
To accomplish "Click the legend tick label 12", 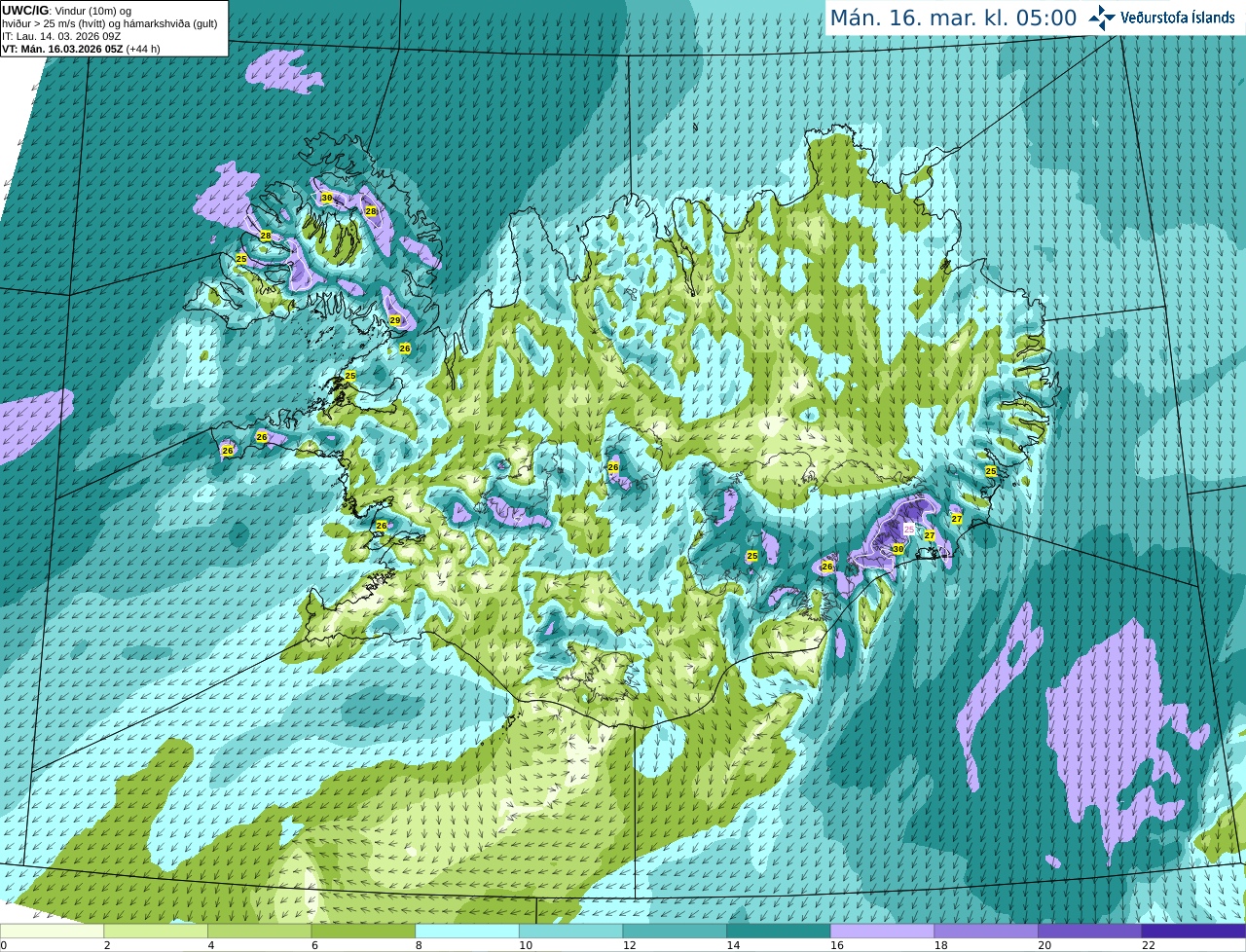I will click(630, 945).
